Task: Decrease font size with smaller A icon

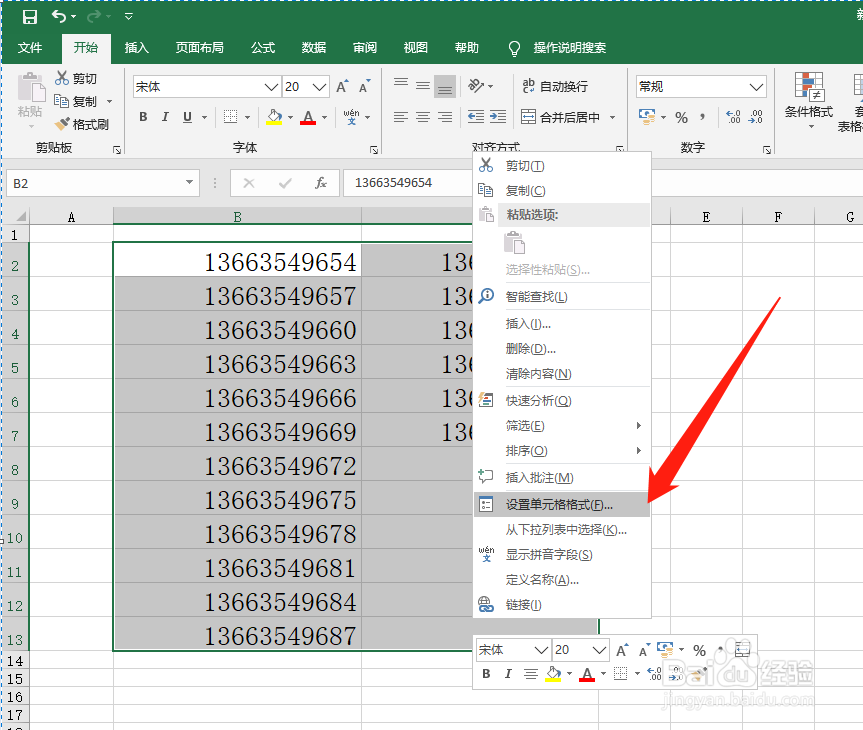Action: click(x=365, y=86)
